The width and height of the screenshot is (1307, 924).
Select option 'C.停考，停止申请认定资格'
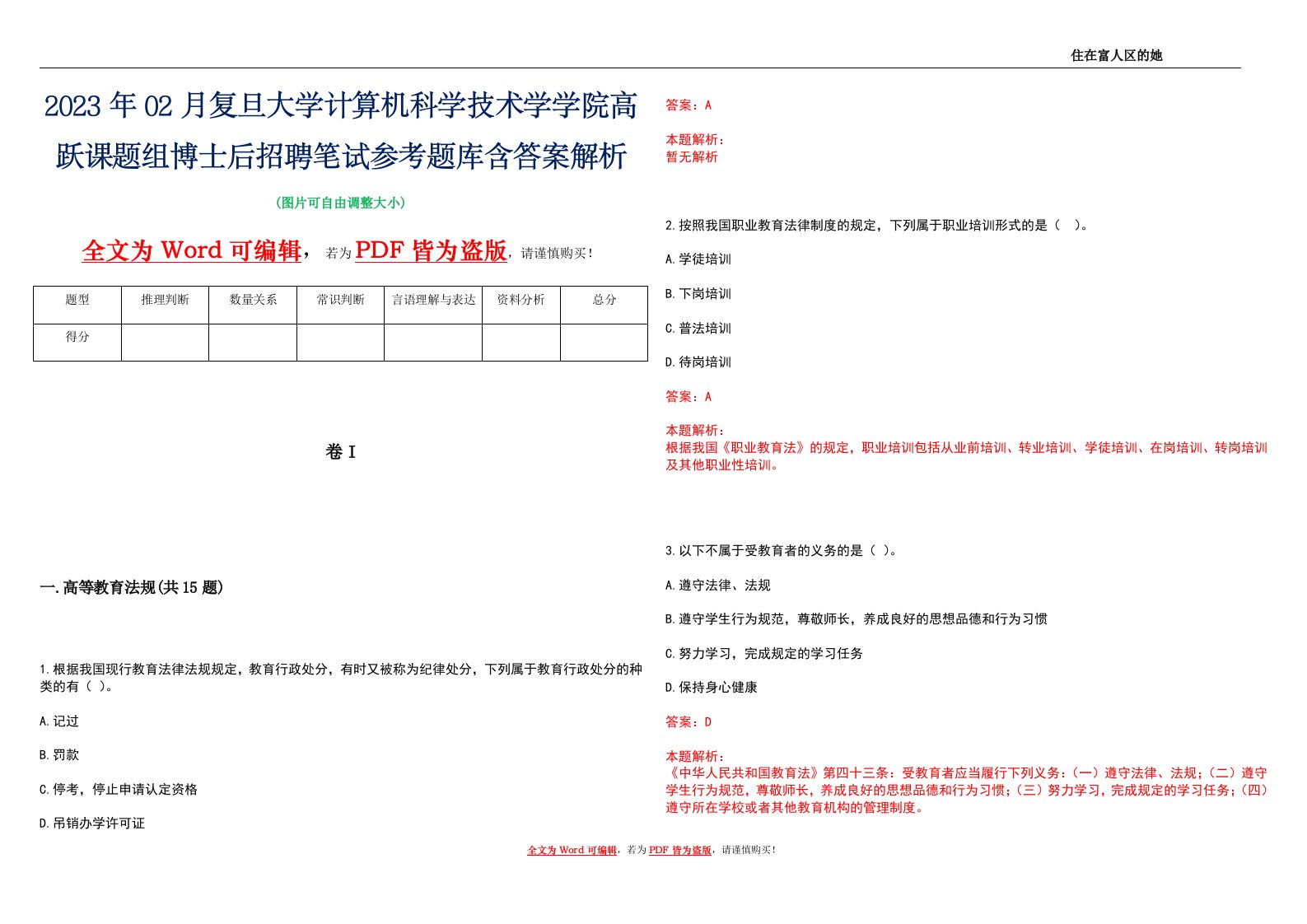click(x=119, y=789)
